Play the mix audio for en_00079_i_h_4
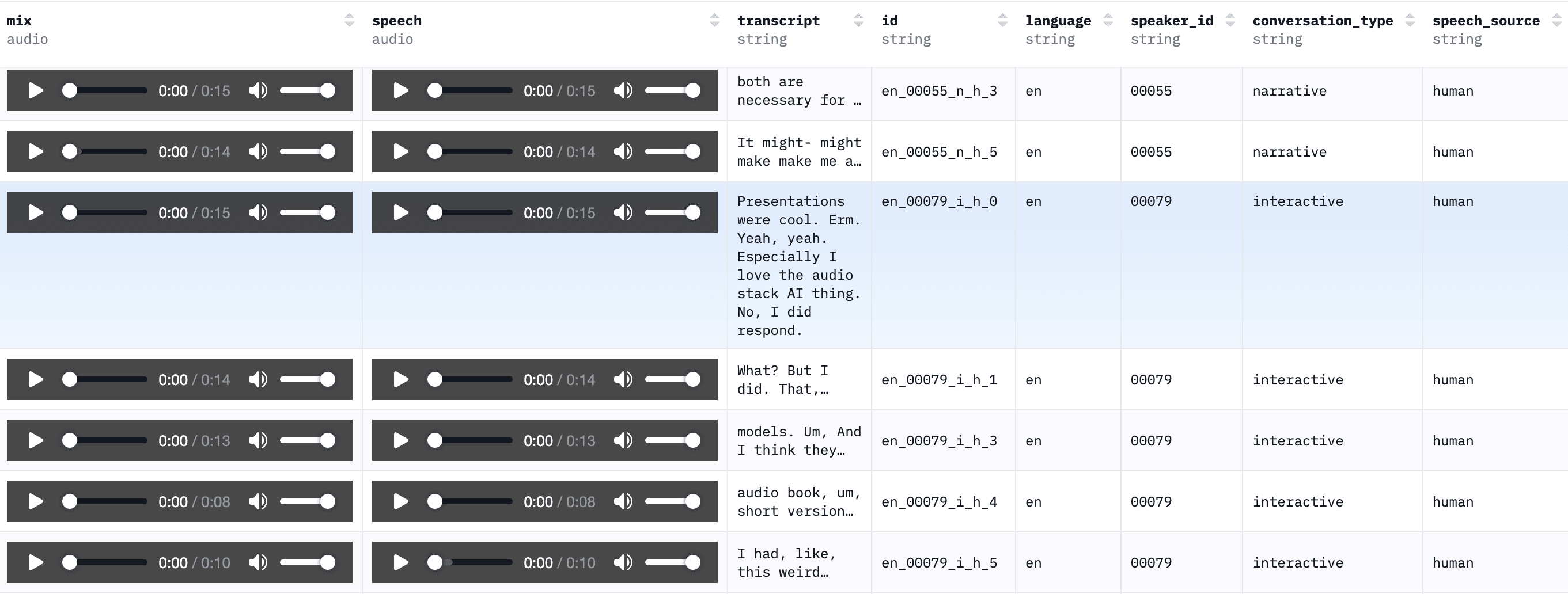Viewport: 1568px width, 594px height. pyautogui.click(x=36, y=501)
